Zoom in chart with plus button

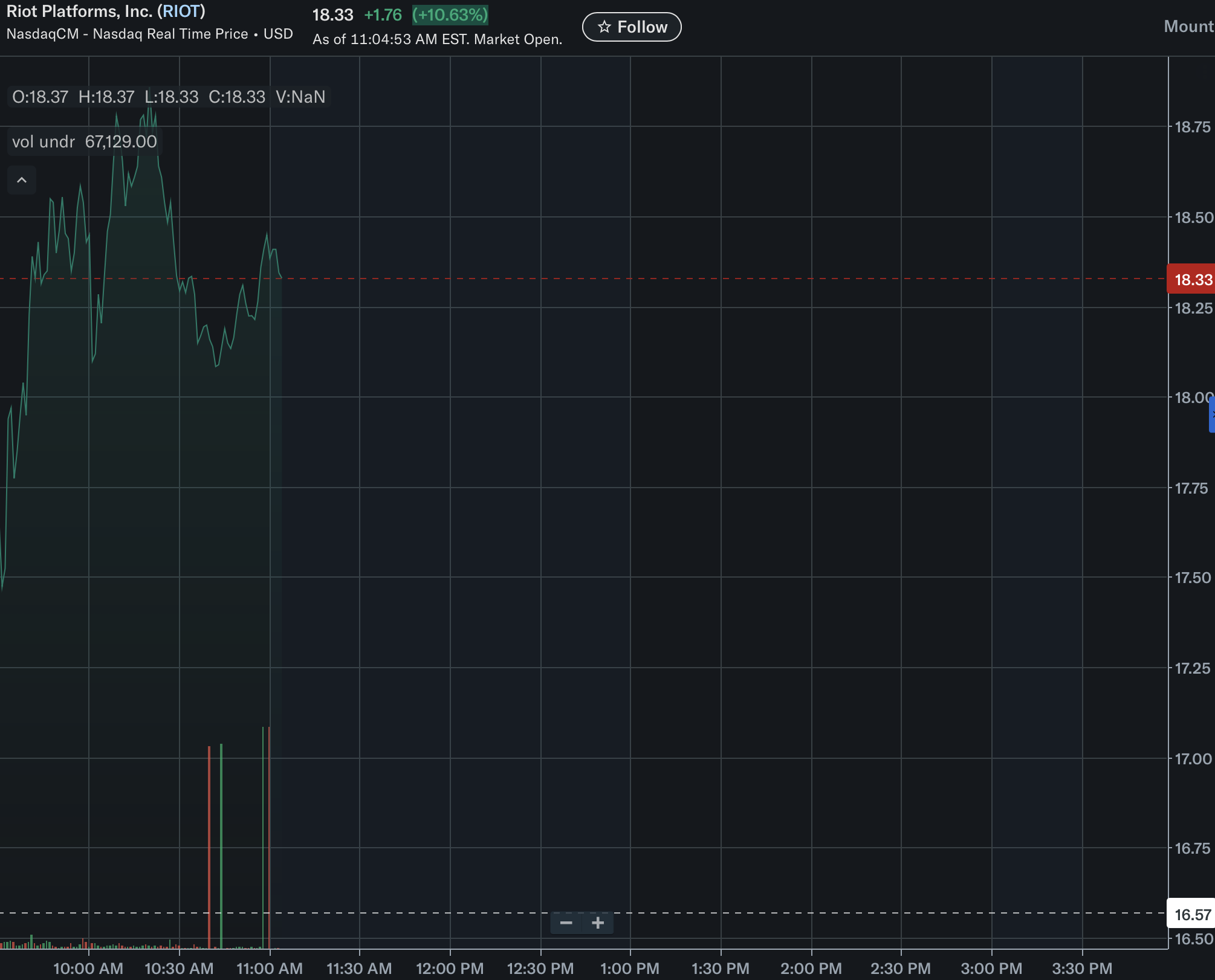[598, 923]
